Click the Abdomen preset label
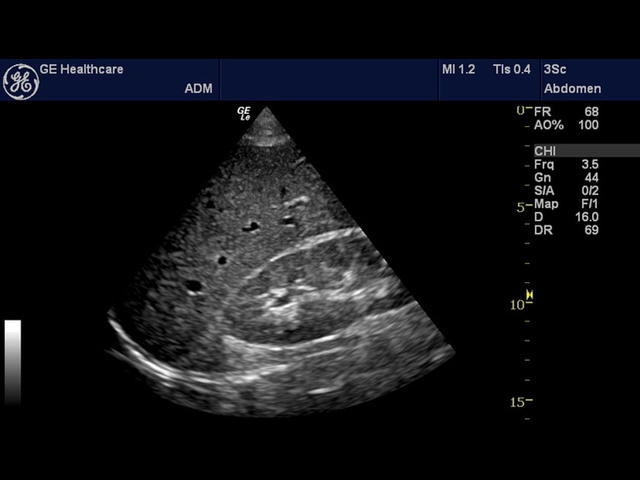 pyautogui.click(x=567, y=86)
